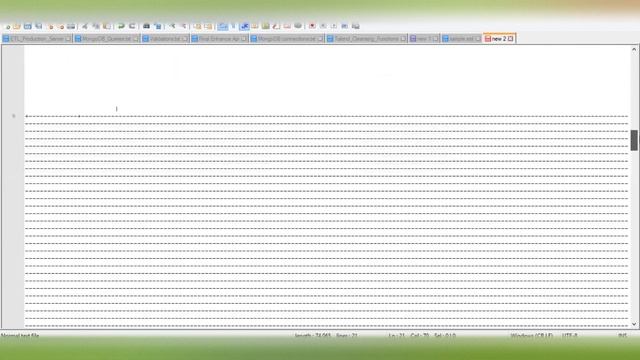Screen dimensions: 640x360
Task: Cut the selection with the scissors icon
Action: [85, 27]
